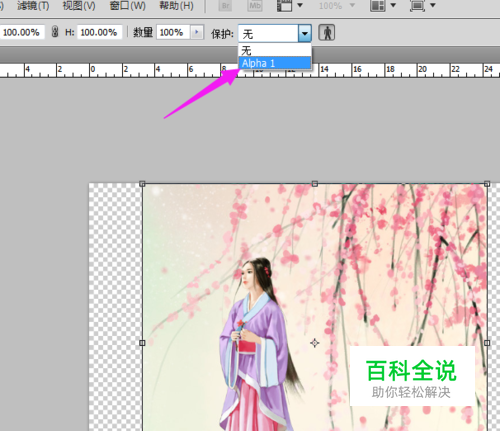500x431 pixels.
Task: Expand the arrange documents dropdown arrow
Action: pos(393,5)
